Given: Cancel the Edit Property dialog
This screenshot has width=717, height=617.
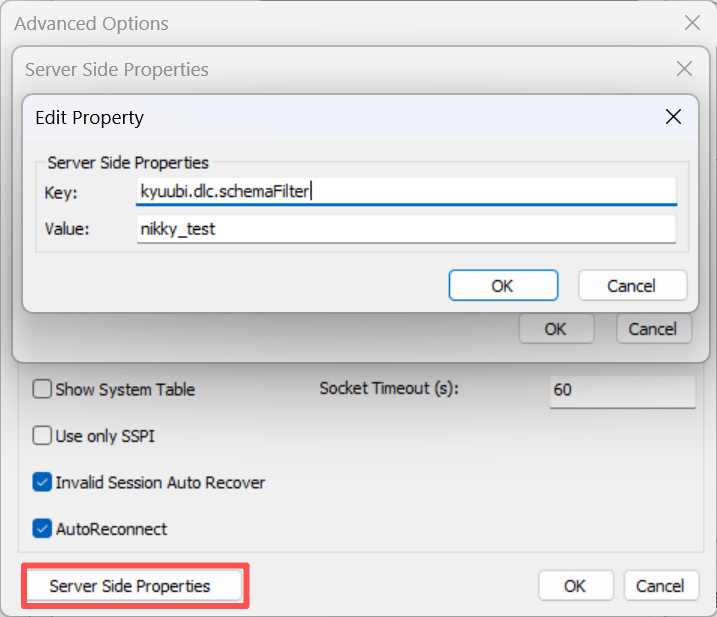Looking at the screenshot, I should tap(632, 286).
